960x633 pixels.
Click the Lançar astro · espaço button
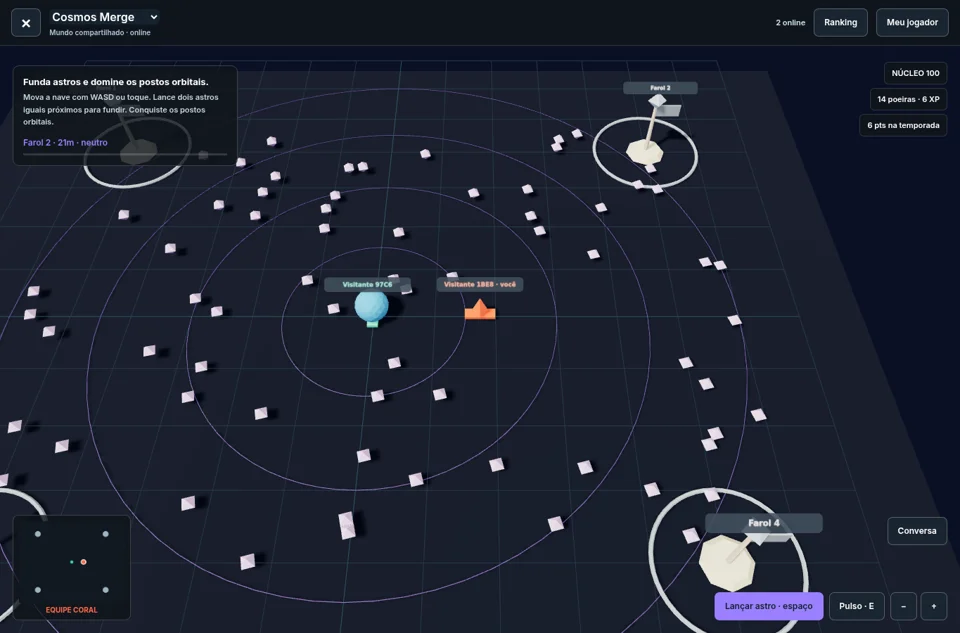[x=768, y=606]
